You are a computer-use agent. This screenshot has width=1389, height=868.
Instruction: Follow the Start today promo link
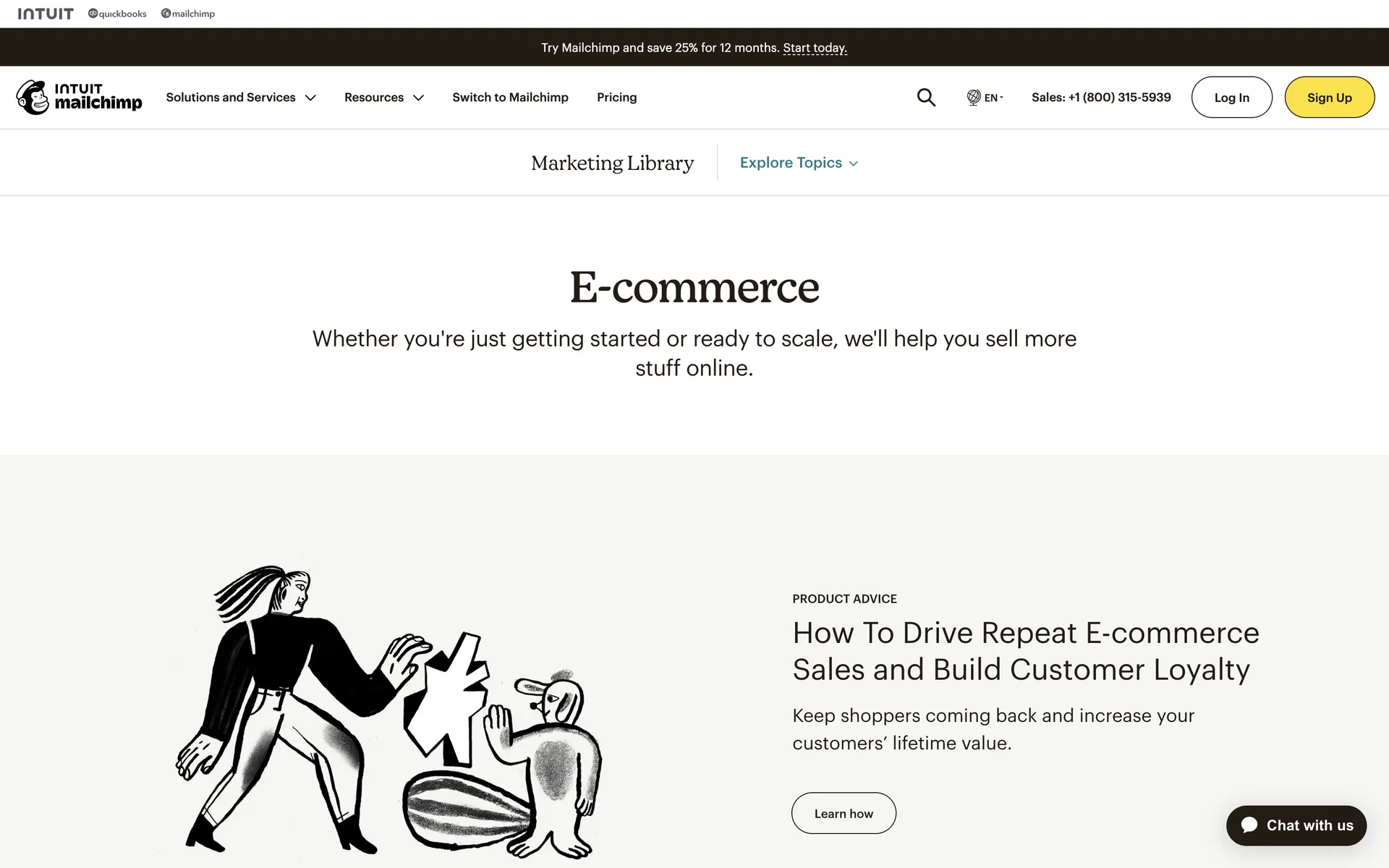(x=815, y=48)
